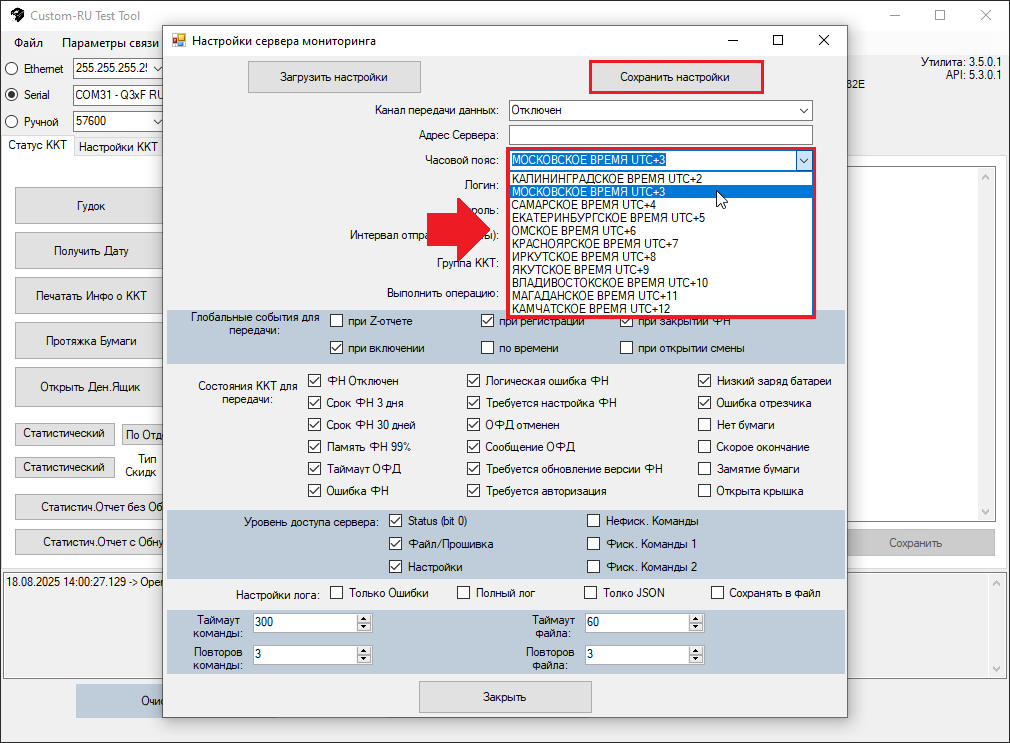
Task: Open the 'Файл' menu
Action: click(29, 43)
